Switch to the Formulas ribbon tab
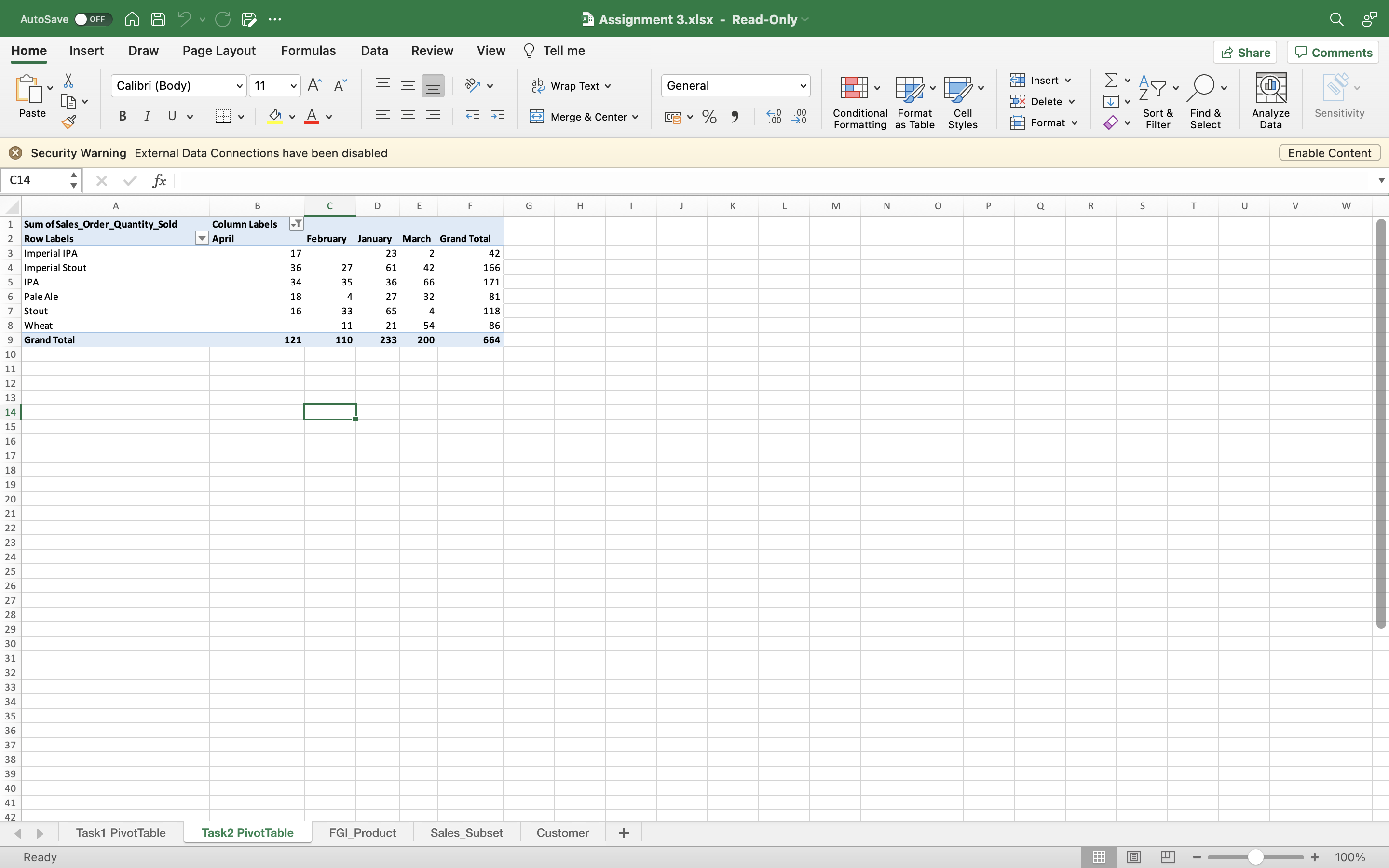Screen dimensions: 1389x868 (308, 51)
